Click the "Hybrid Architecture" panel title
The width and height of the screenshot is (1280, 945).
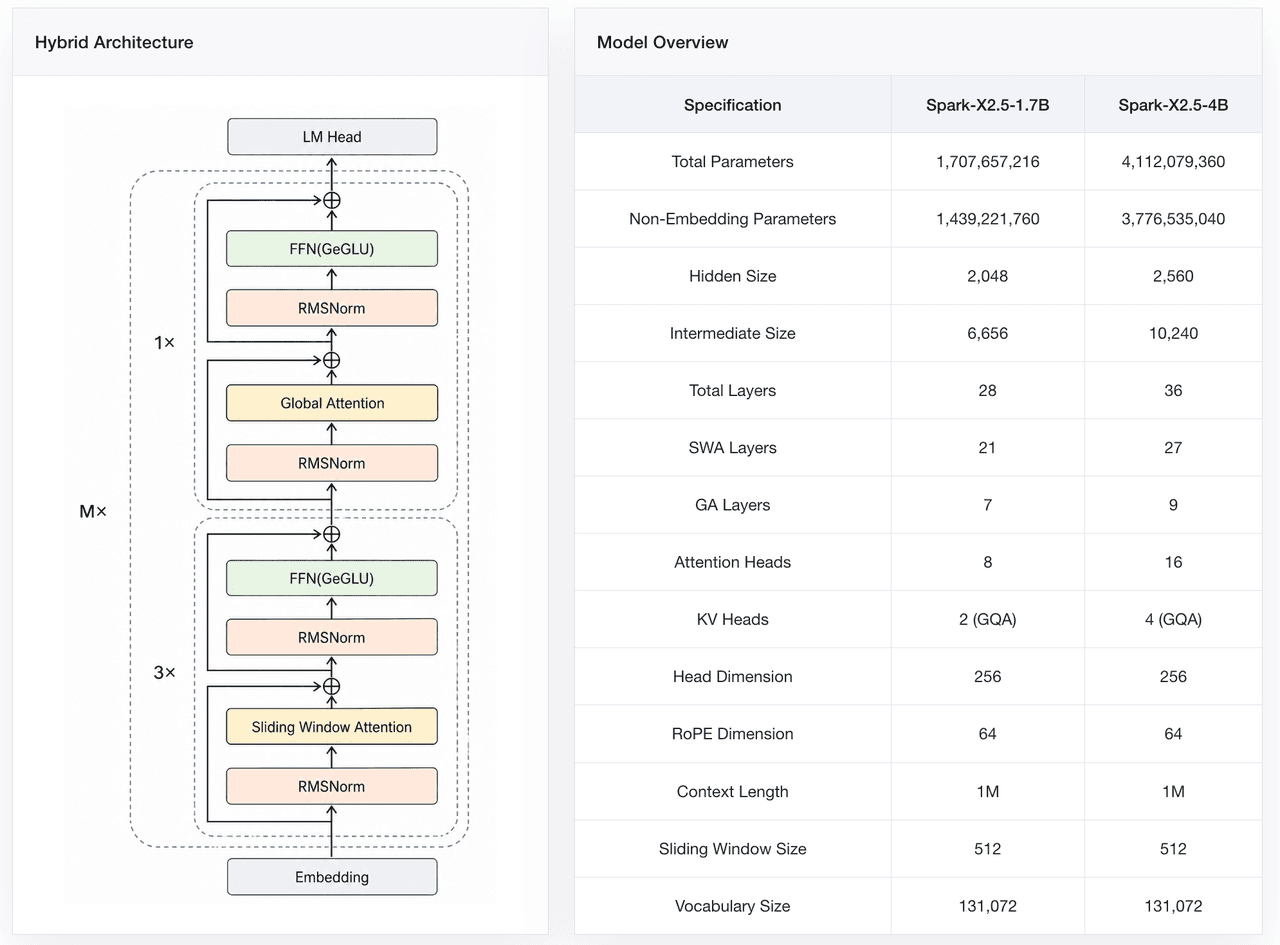click(114, 42)
